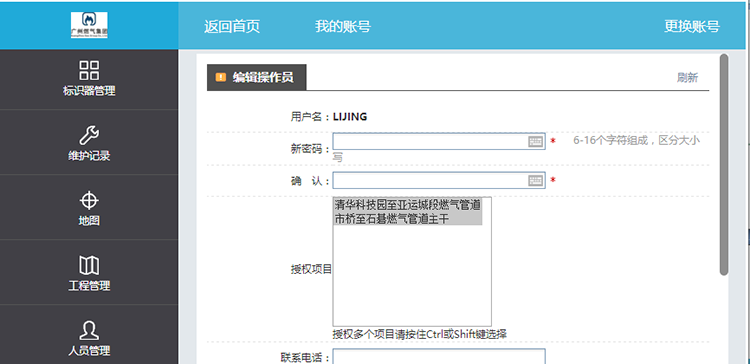Go to 返回首页 in top navigation
The width and height of the screenshot is (750, 364).
[232, 26]
